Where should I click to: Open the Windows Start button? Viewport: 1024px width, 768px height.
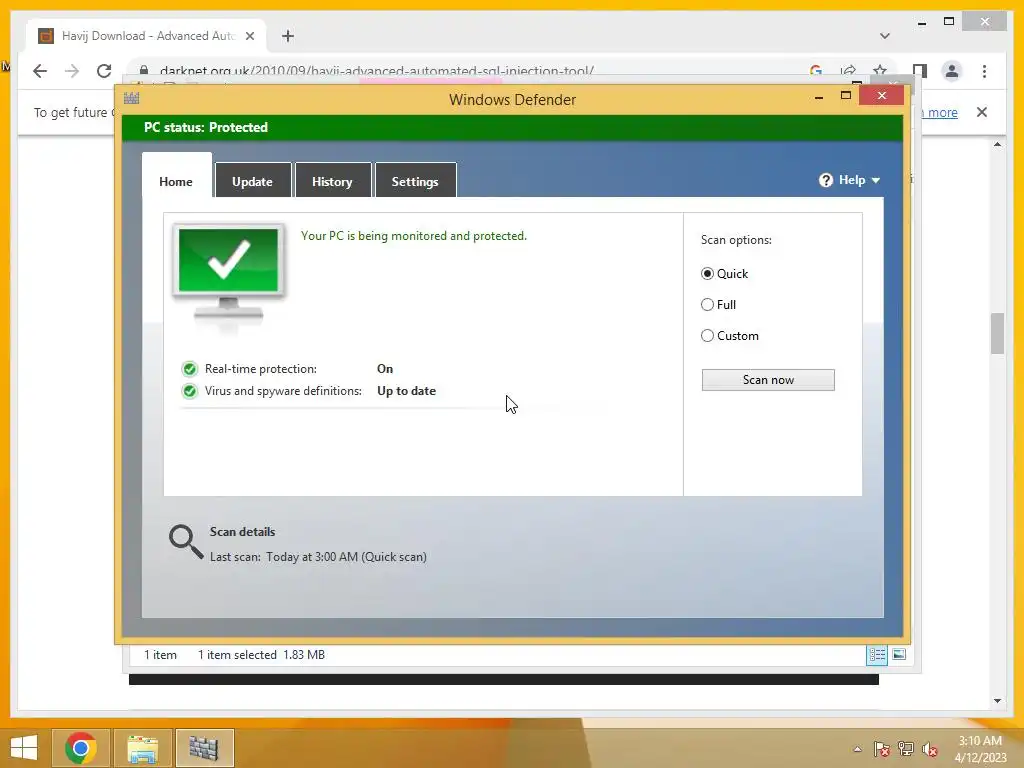(24, 748)
